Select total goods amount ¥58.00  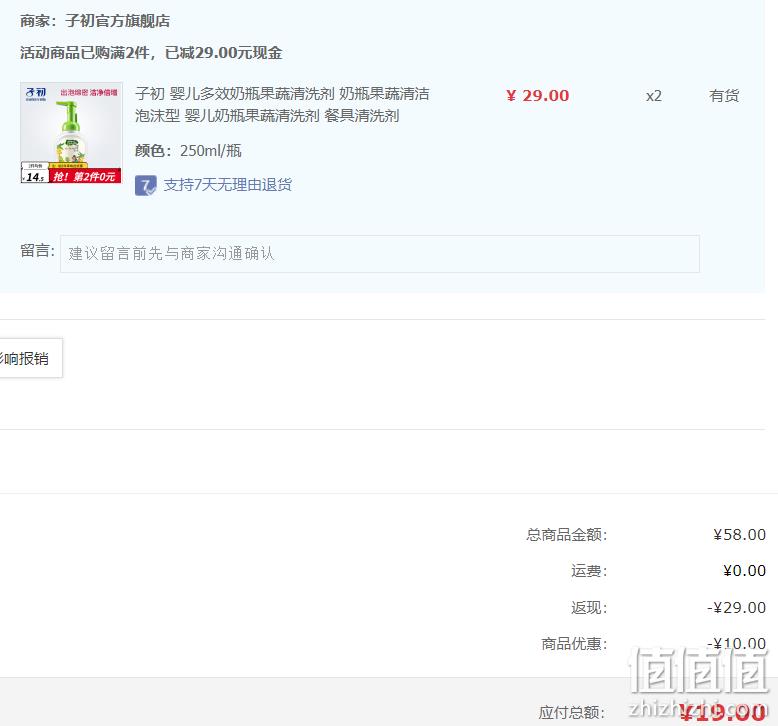pos(739,534)
